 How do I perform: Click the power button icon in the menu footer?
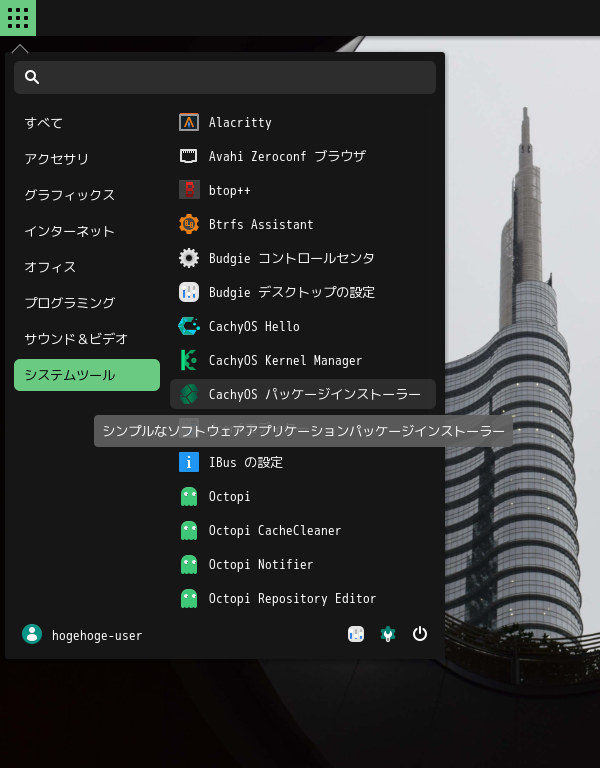coord(420,634)
